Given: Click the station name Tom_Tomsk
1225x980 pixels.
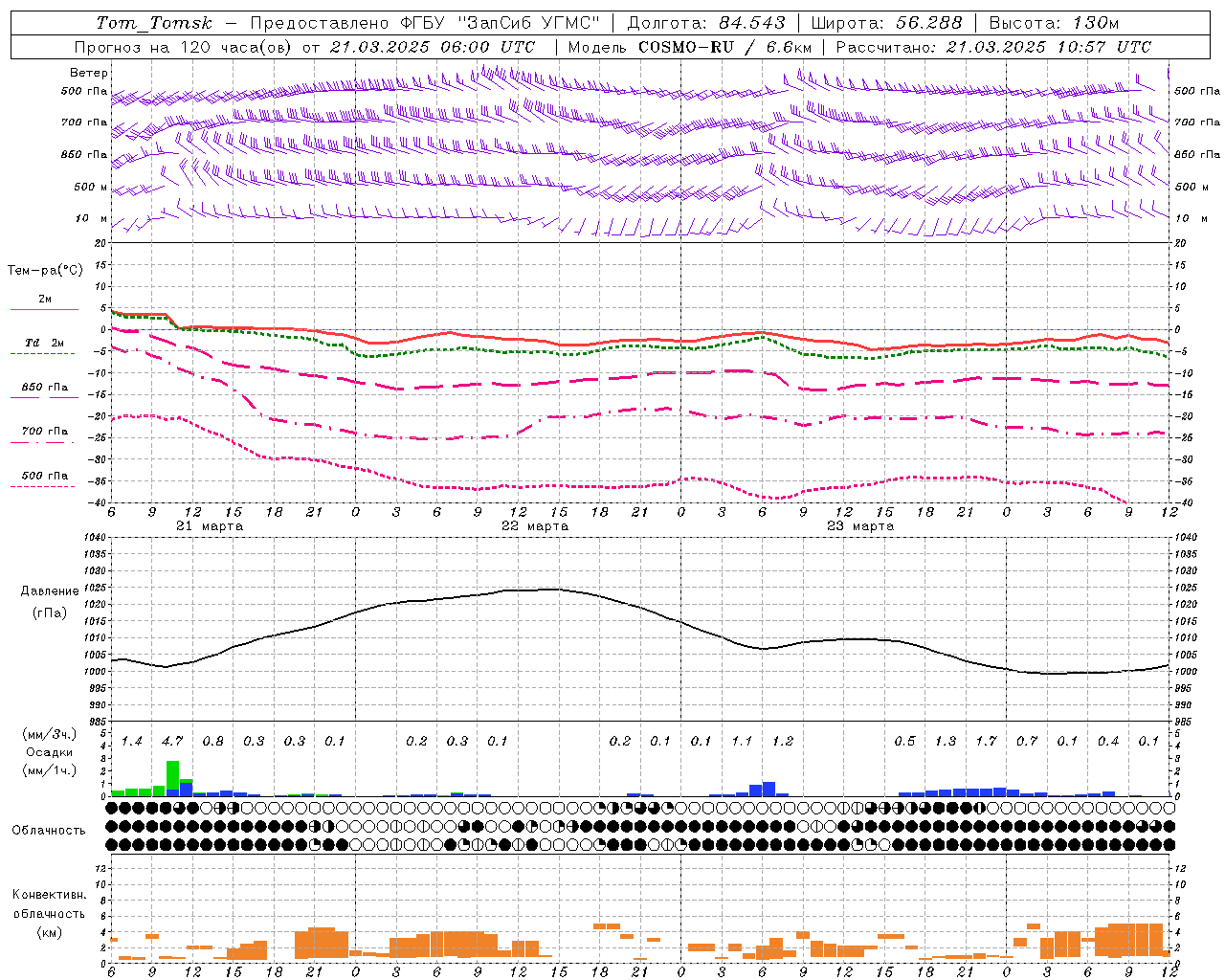Looking at the screenshot, I should pyautogui.click(x=154, y=23).
